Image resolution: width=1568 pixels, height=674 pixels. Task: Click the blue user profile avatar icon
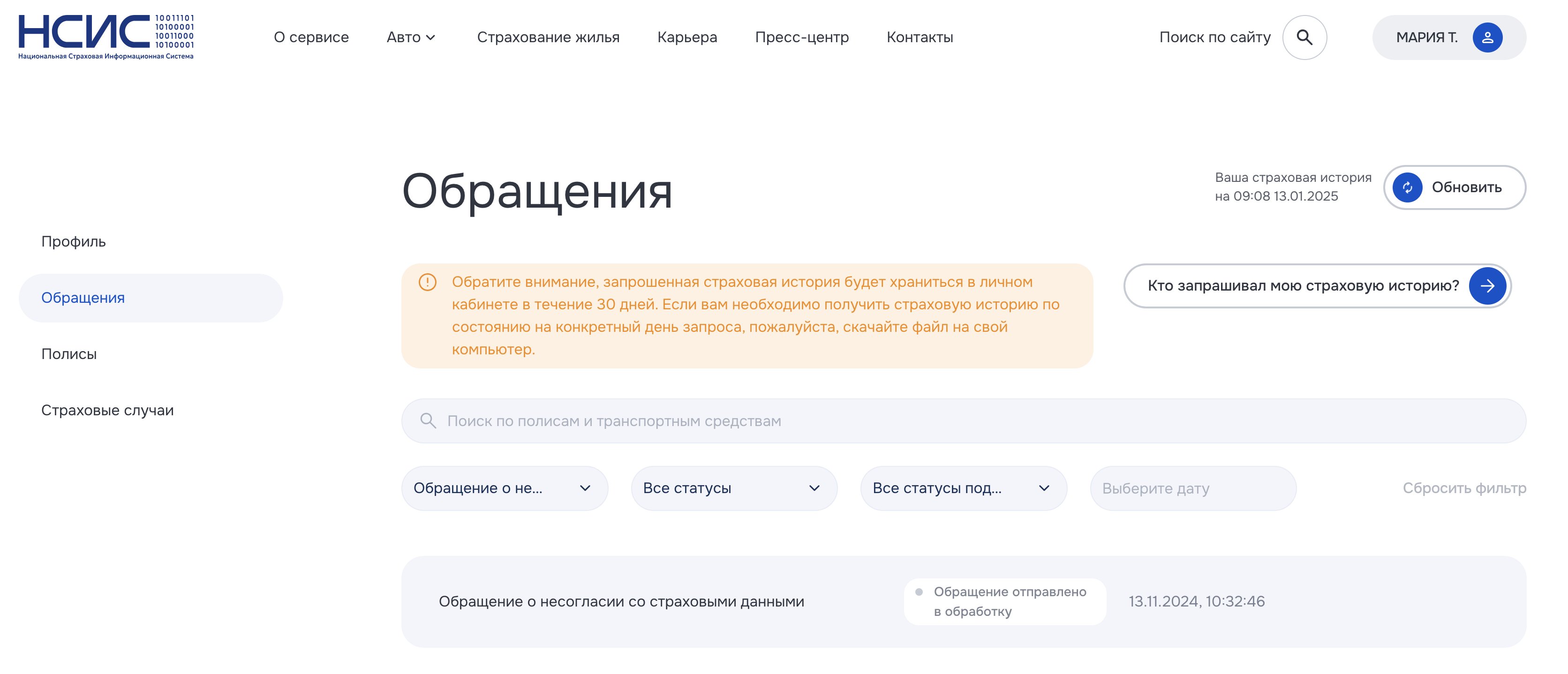(1487, 37)
